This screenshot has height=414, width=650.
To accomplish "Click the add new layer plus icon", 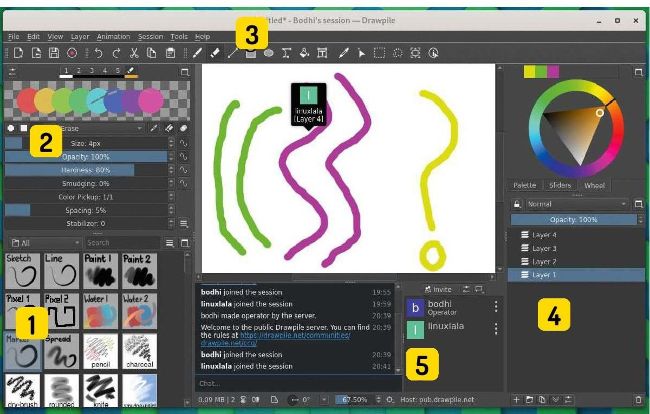I will (x=516, y=399).
